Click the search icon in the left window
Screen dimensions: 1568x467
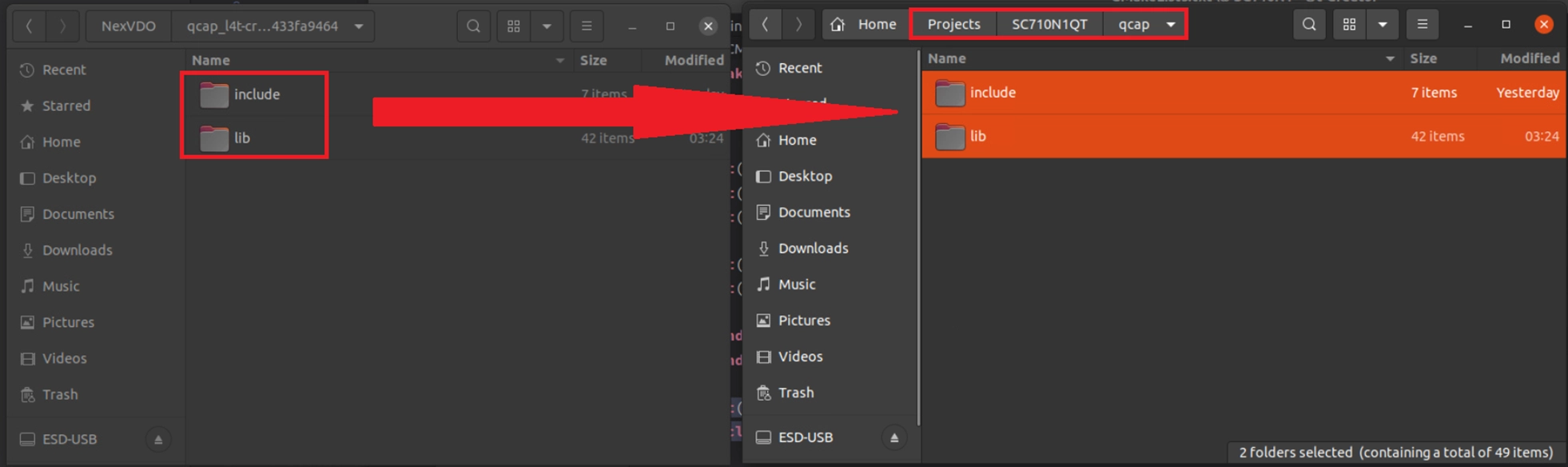click(x=473, y=26)
